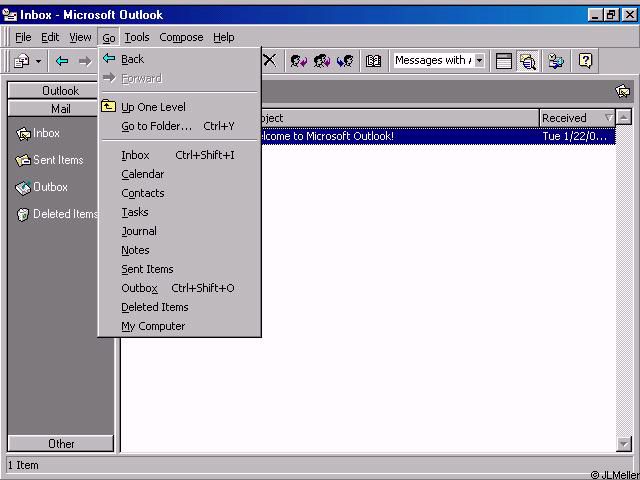The image size is (640, 480).
Task: Click the message list scroll down arrow
Action: [x=624, y=443]
